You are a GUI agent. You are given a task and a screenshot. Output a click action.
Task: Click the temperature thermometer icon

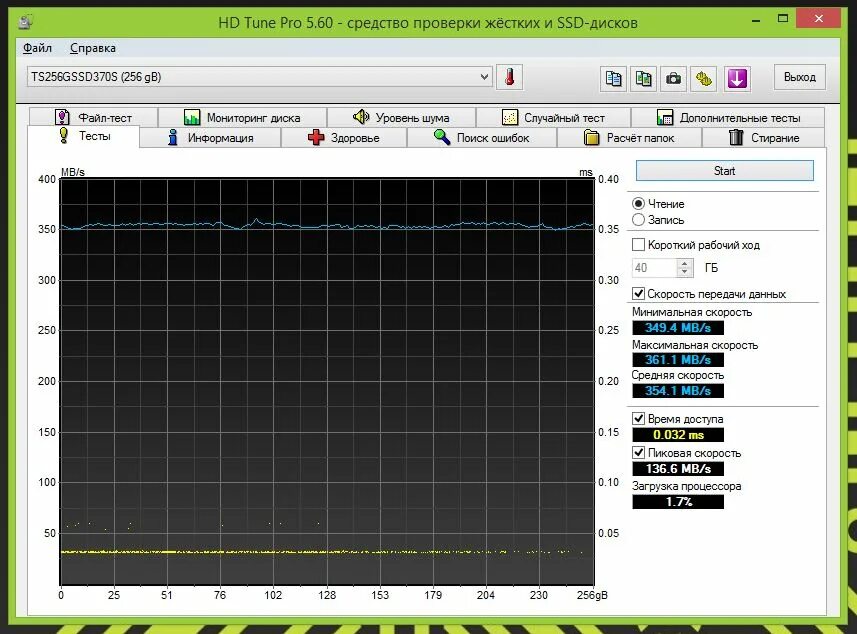509,77
